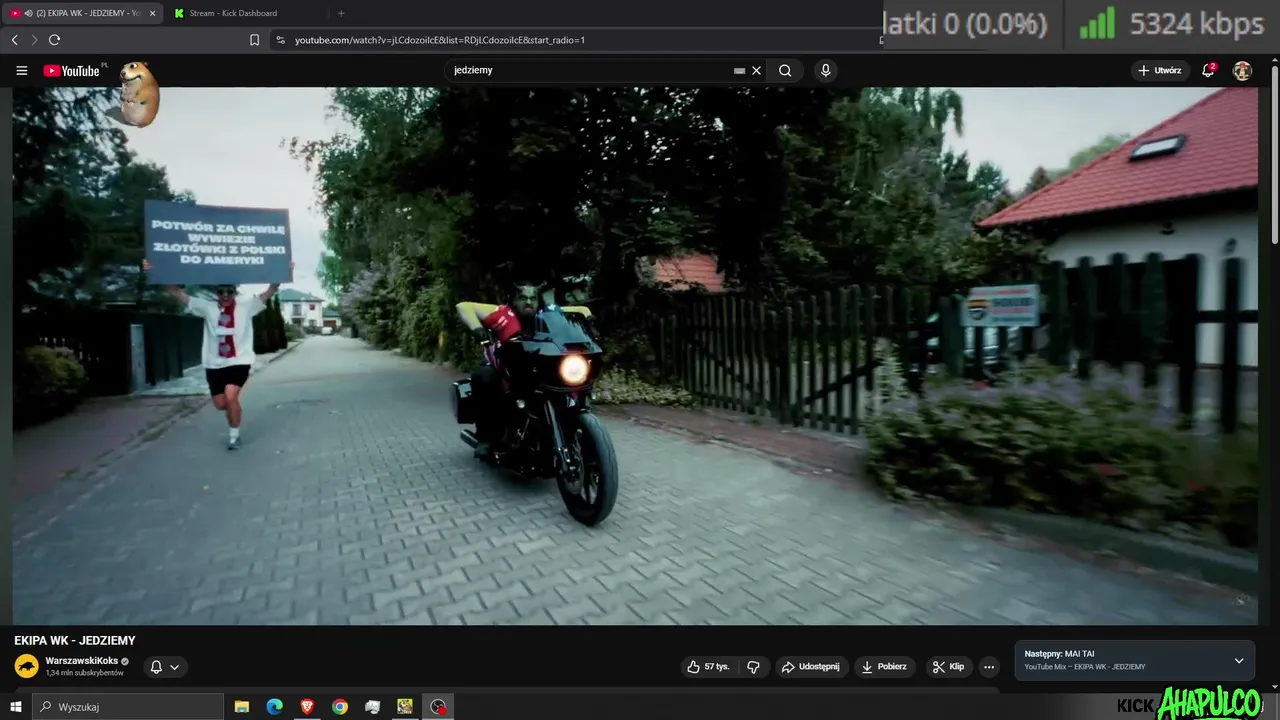Click the Klip scissors button
1280x720 pixels.
[948, 667]
